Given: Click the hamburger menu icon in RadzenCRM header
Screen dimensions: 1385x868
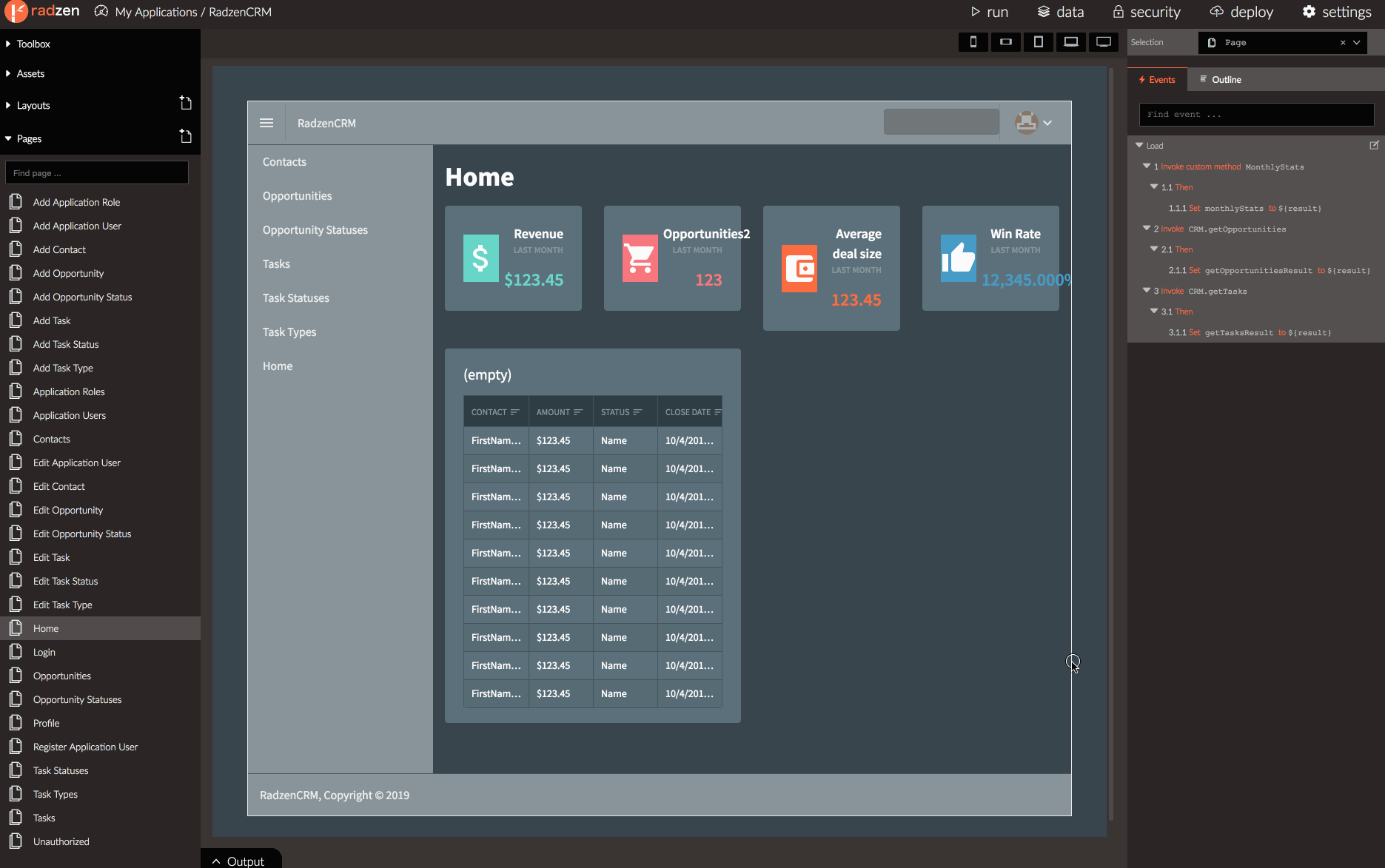Looking at the screenshot, I should click(266, 123).
